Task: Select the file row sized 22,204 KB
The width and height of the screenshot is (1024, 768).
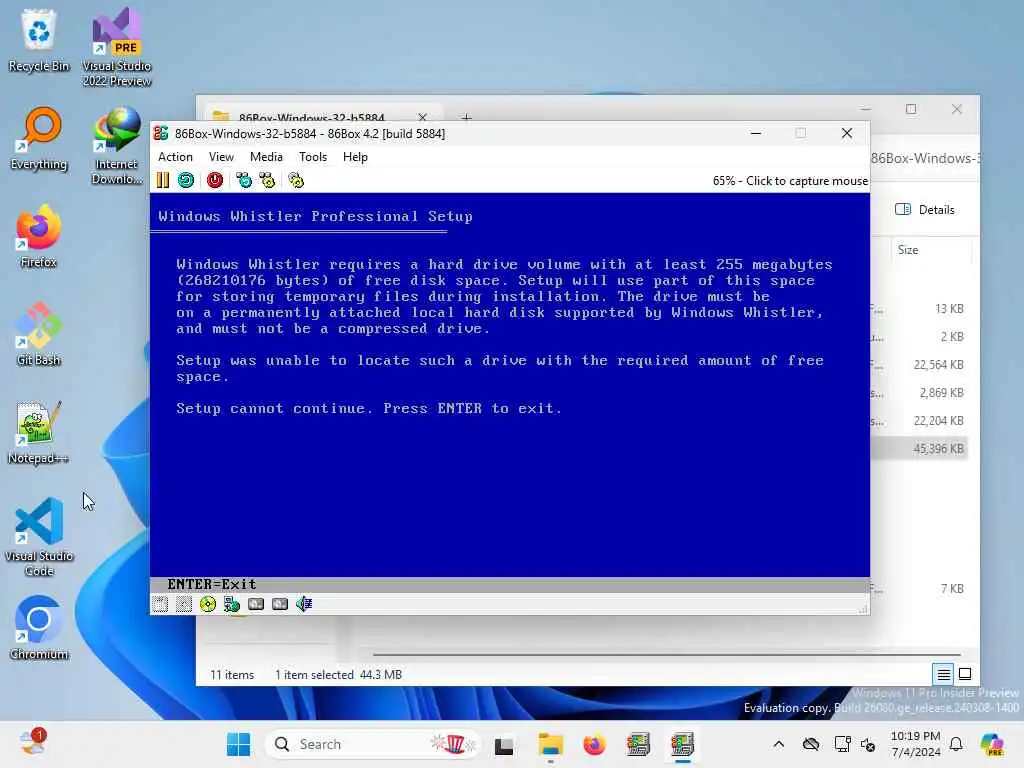Action: 920,421
